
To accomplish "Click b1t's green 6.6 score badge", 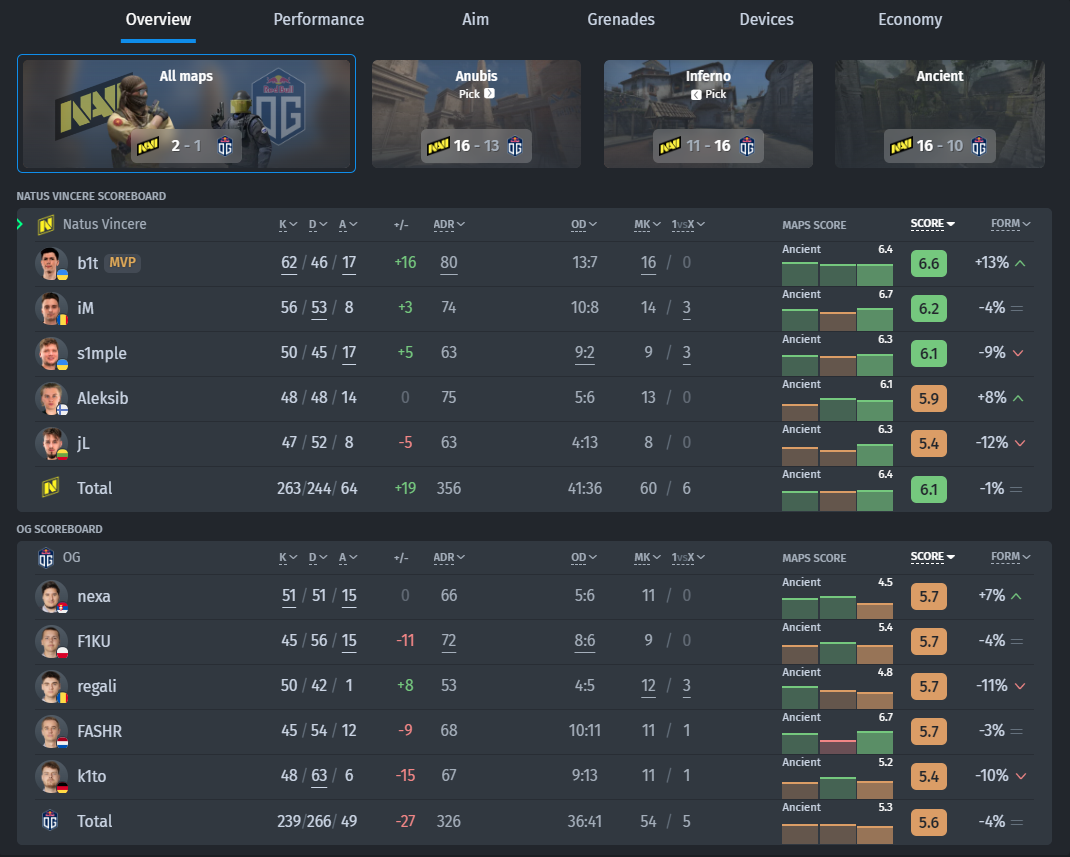I will [x=929, y=263].
